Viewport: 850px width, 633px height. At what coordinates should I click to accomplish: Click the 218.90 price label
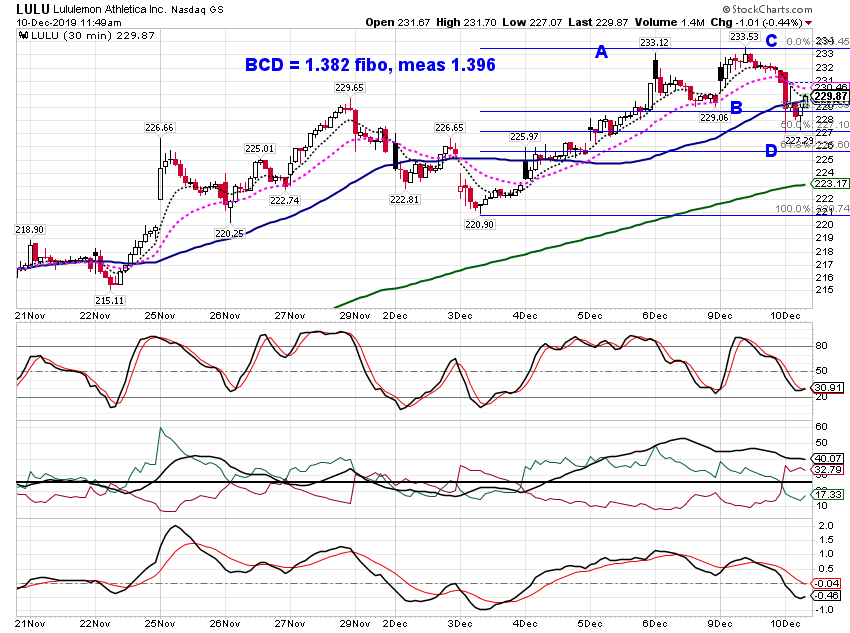pyautogui.click(x=29, y=230)
